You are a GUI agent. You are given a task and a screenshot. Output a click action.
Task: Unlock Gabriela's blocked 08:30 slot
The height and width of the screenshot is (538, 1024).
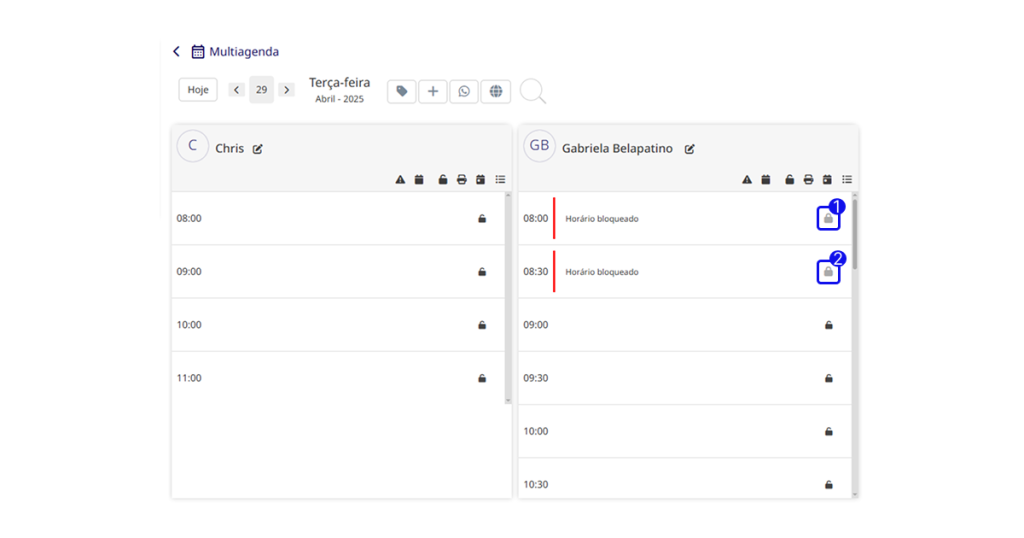(x=828, y=272)
